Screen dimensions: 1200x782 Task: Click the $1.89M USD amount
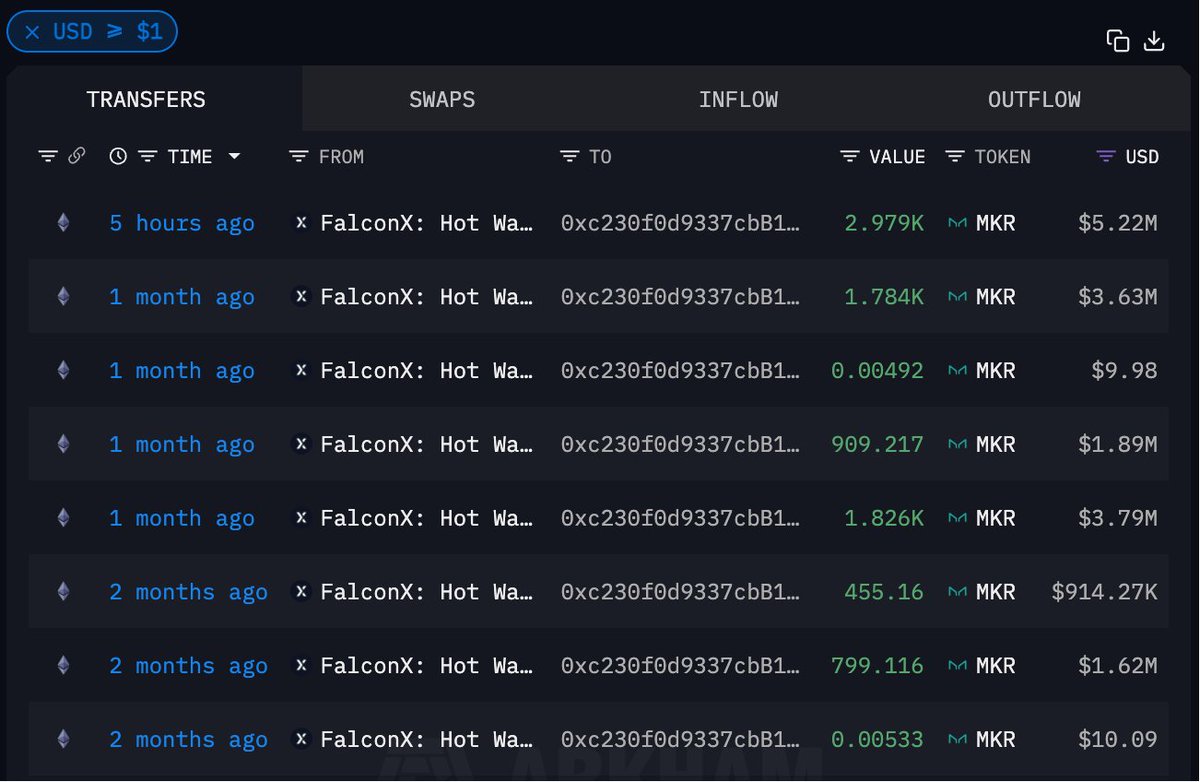[x=1117, y=444]
